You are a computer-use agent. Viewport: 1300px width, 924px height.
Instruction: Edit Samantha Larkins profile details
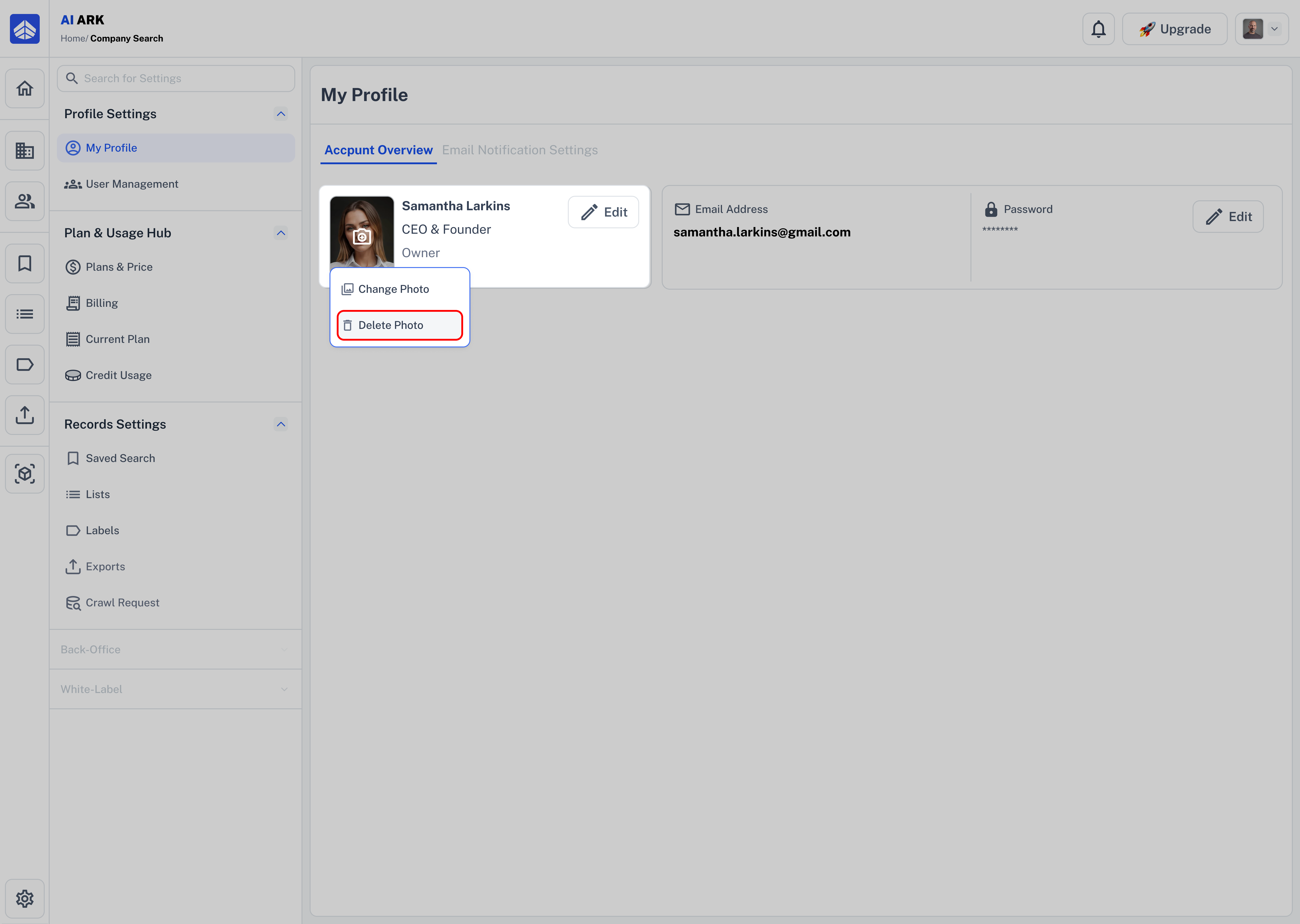pyautogui.click(x=603, y=212)
